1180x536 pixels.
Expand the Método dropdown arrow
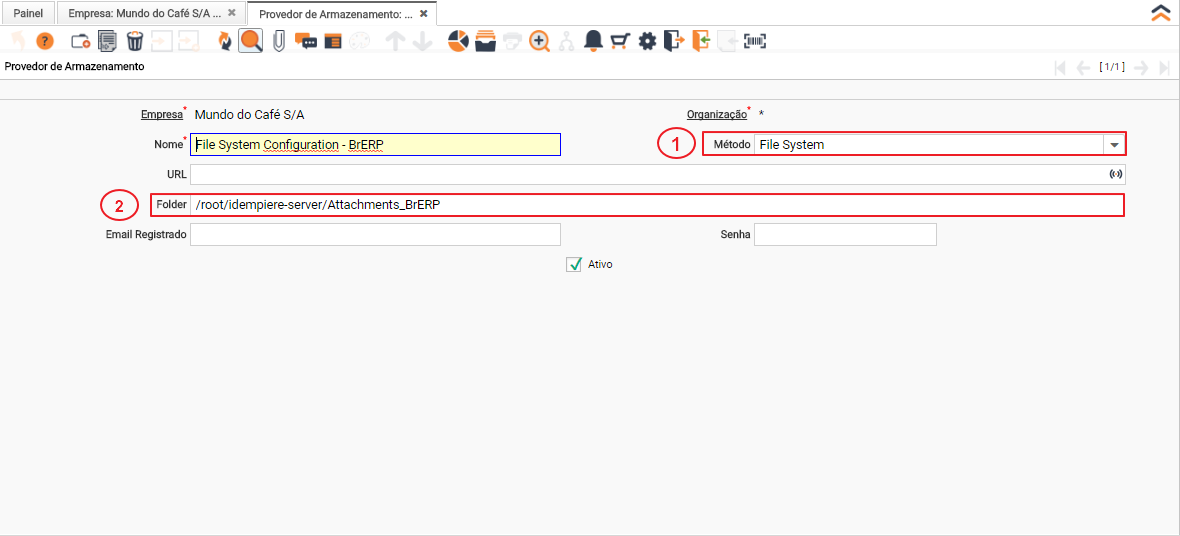point(1113,145)
